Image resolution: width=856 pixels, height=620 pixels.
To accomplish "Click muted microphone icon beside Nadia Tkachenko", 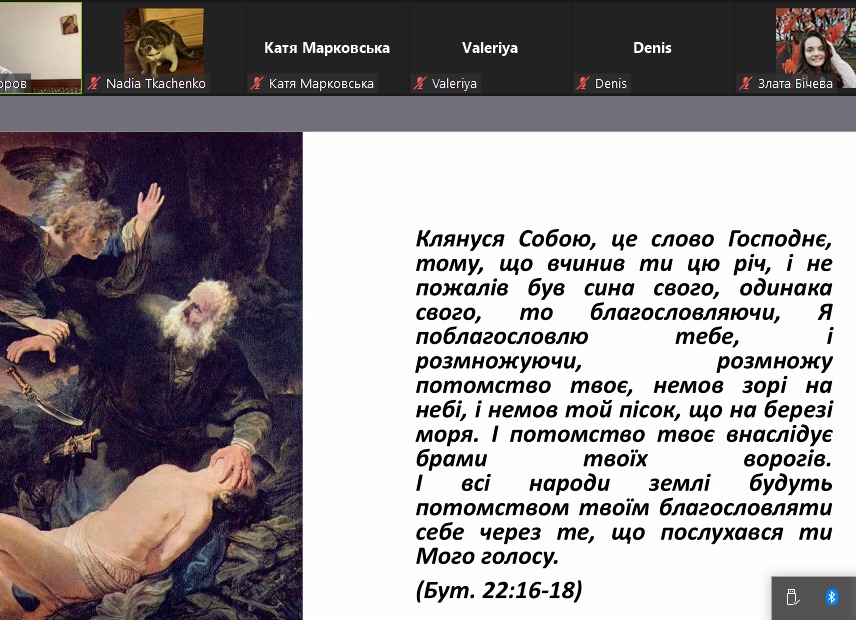I will pos(94,84).
